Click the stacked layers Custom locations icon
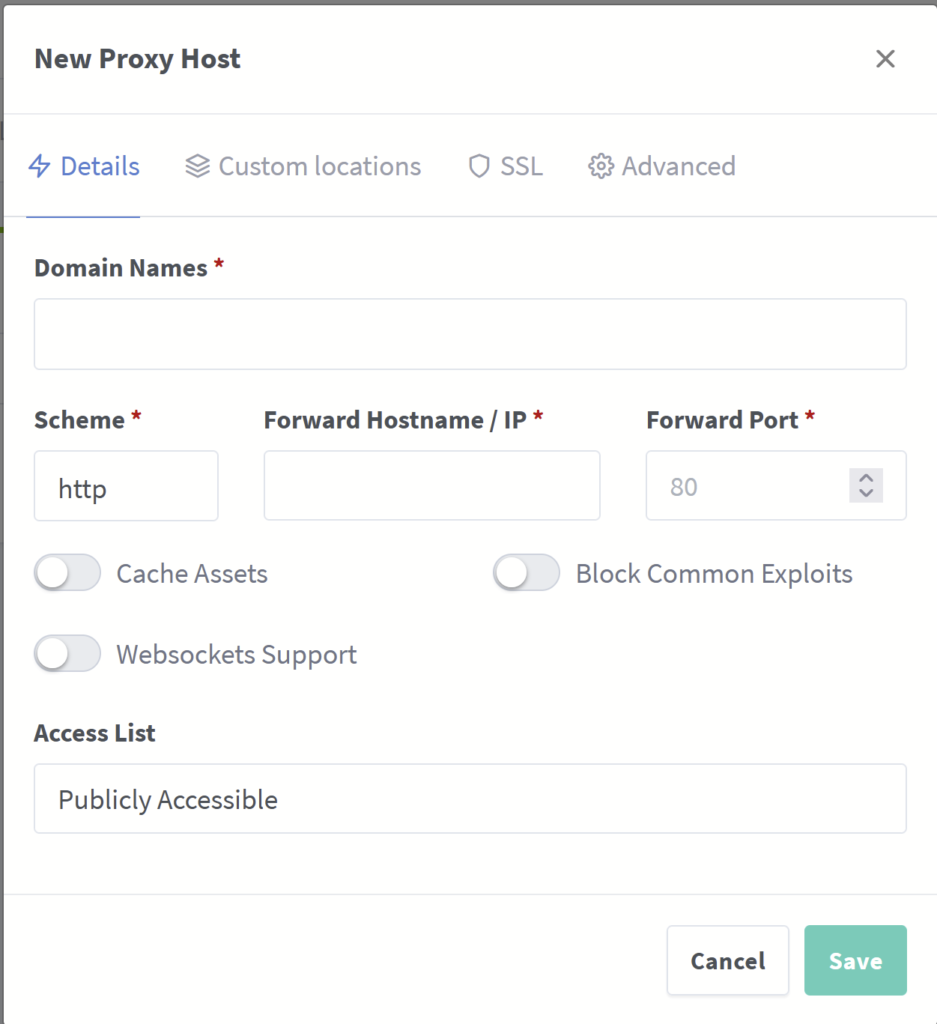Screen dimensions: 937x1024 coord(197,166)
